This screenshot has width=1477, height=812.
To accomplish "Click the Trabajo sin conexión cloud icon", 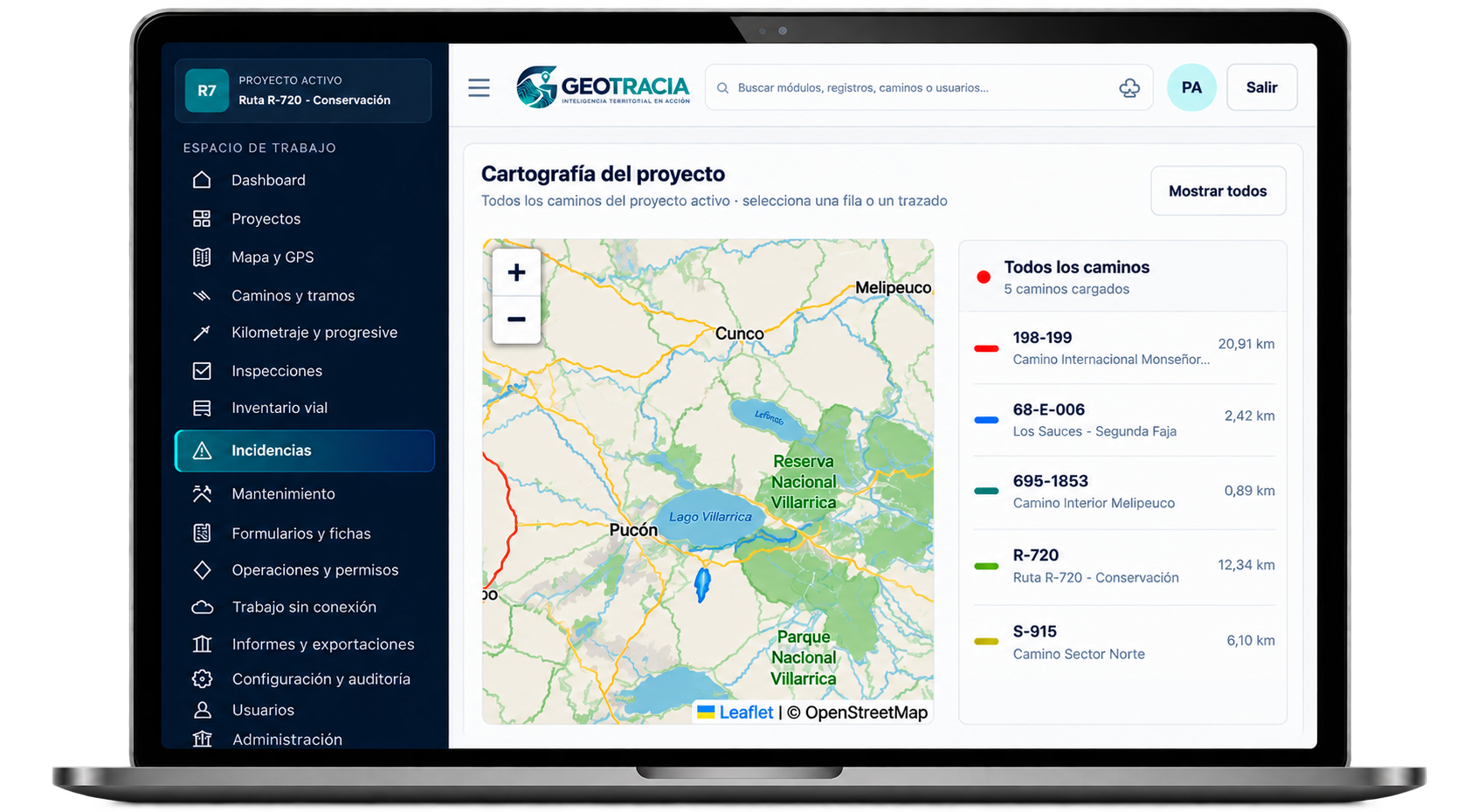I will coord(202,607).
